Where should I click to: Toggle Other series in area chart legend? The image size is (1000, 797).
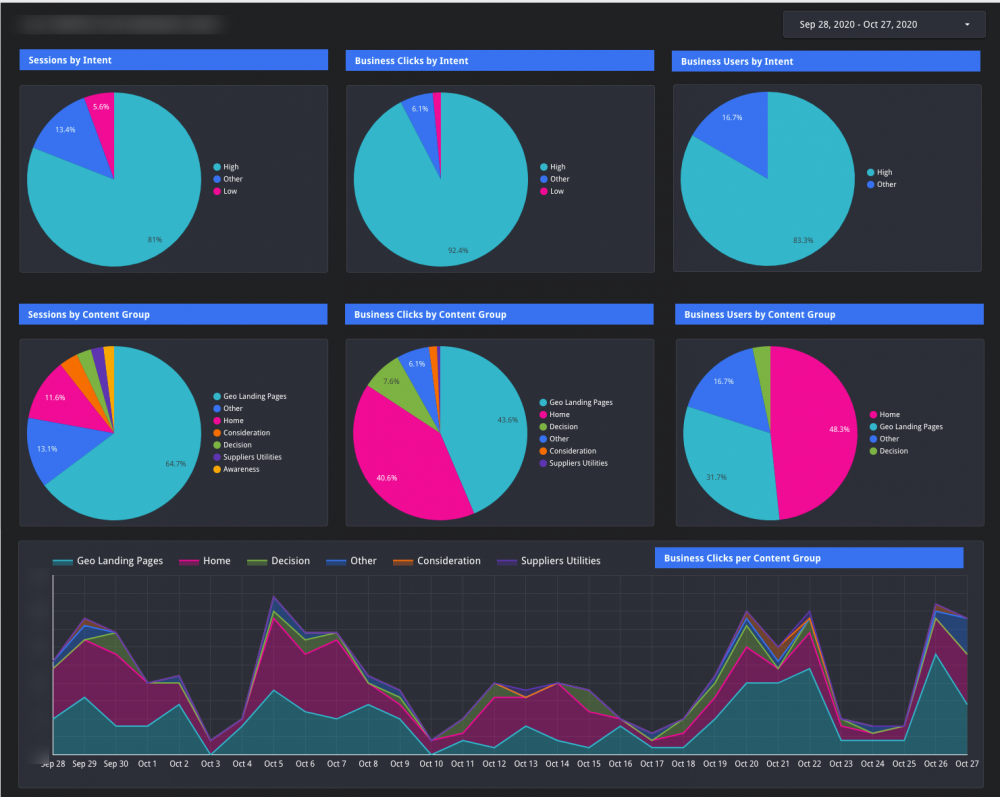point(351,561)
